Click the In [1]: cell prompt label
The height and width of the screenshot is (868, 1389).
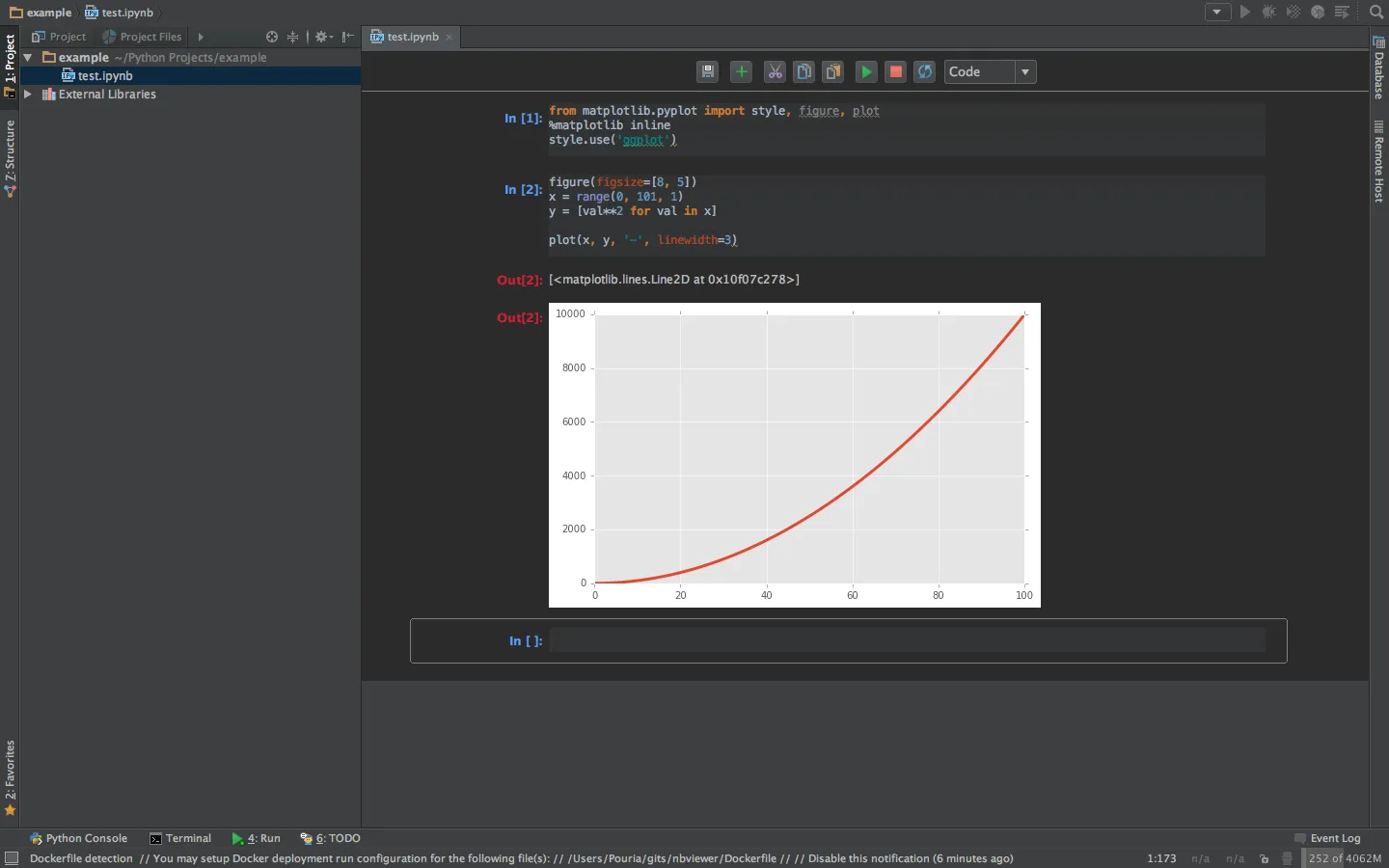(523, 119)
